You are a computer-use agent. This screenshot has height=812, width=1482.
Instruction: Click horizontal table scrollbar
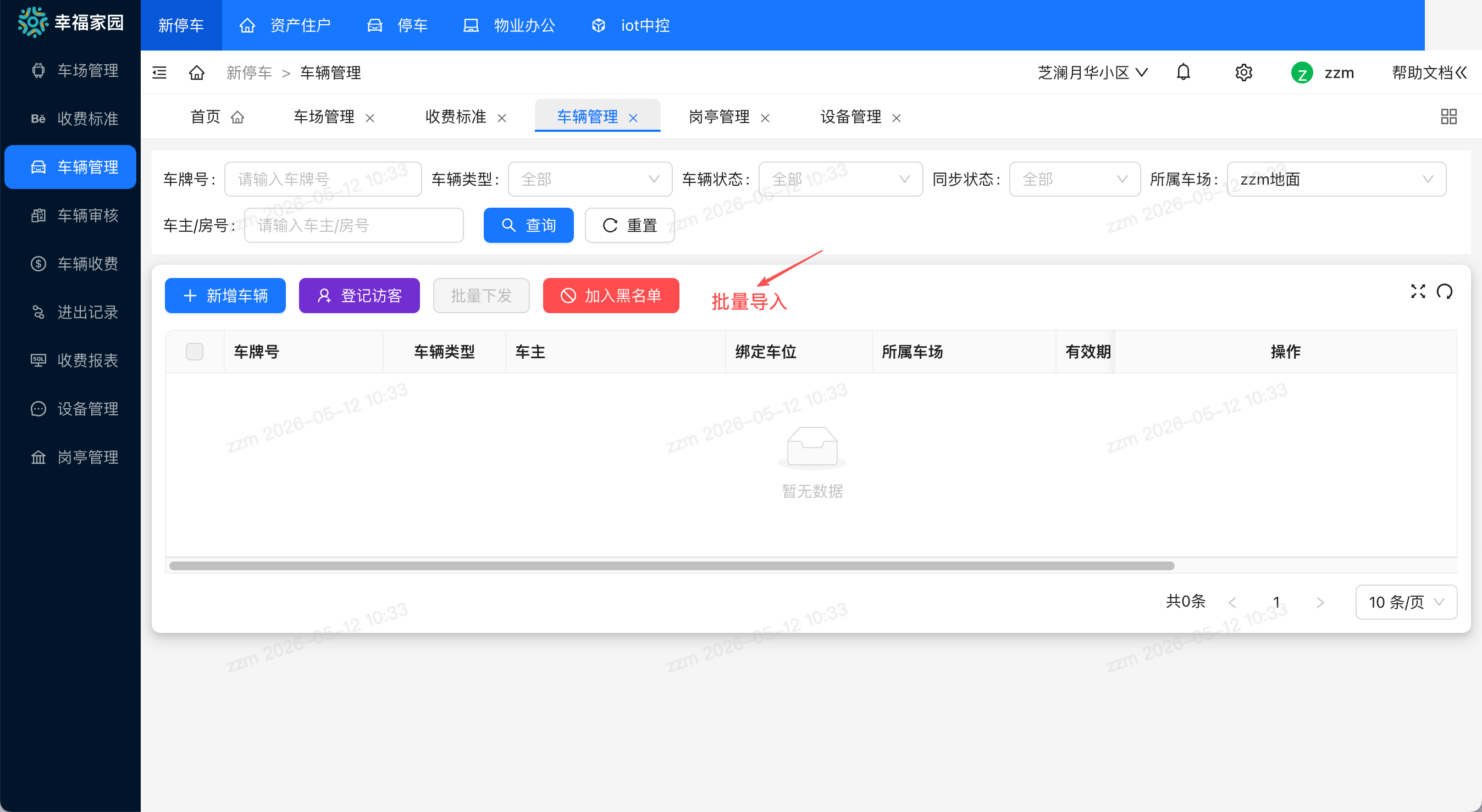(671, 566)
